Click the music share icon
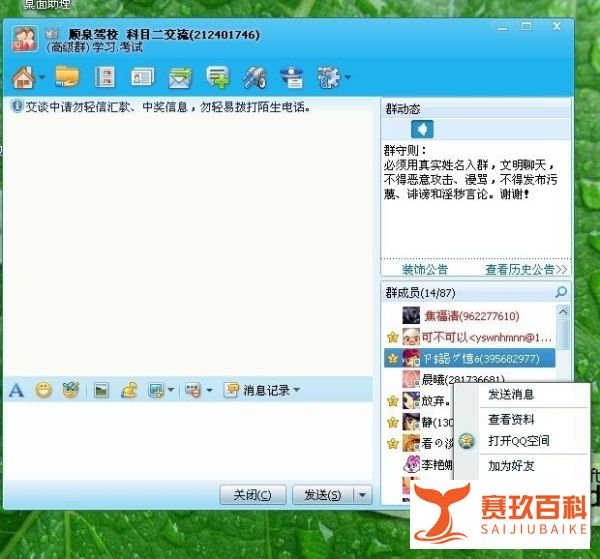 pos(129,390)
